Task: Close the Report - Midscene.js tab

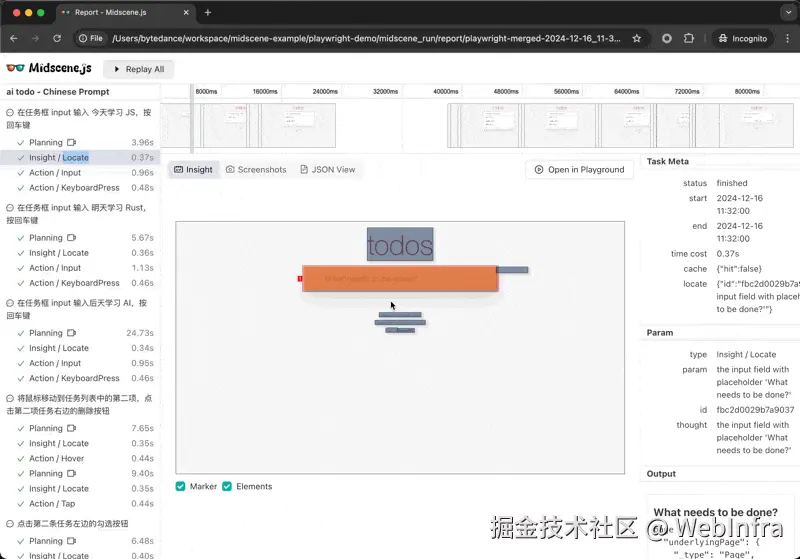Action: point(186,12)
